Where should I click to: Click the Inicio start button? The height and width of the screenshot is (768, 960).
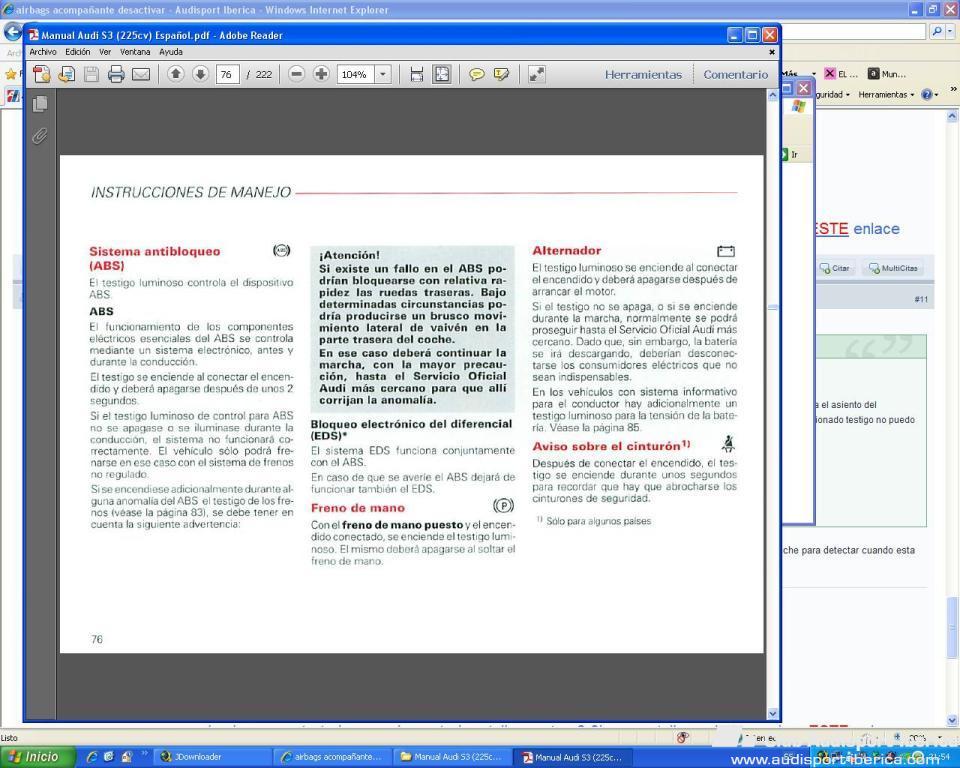click(38, 757)
